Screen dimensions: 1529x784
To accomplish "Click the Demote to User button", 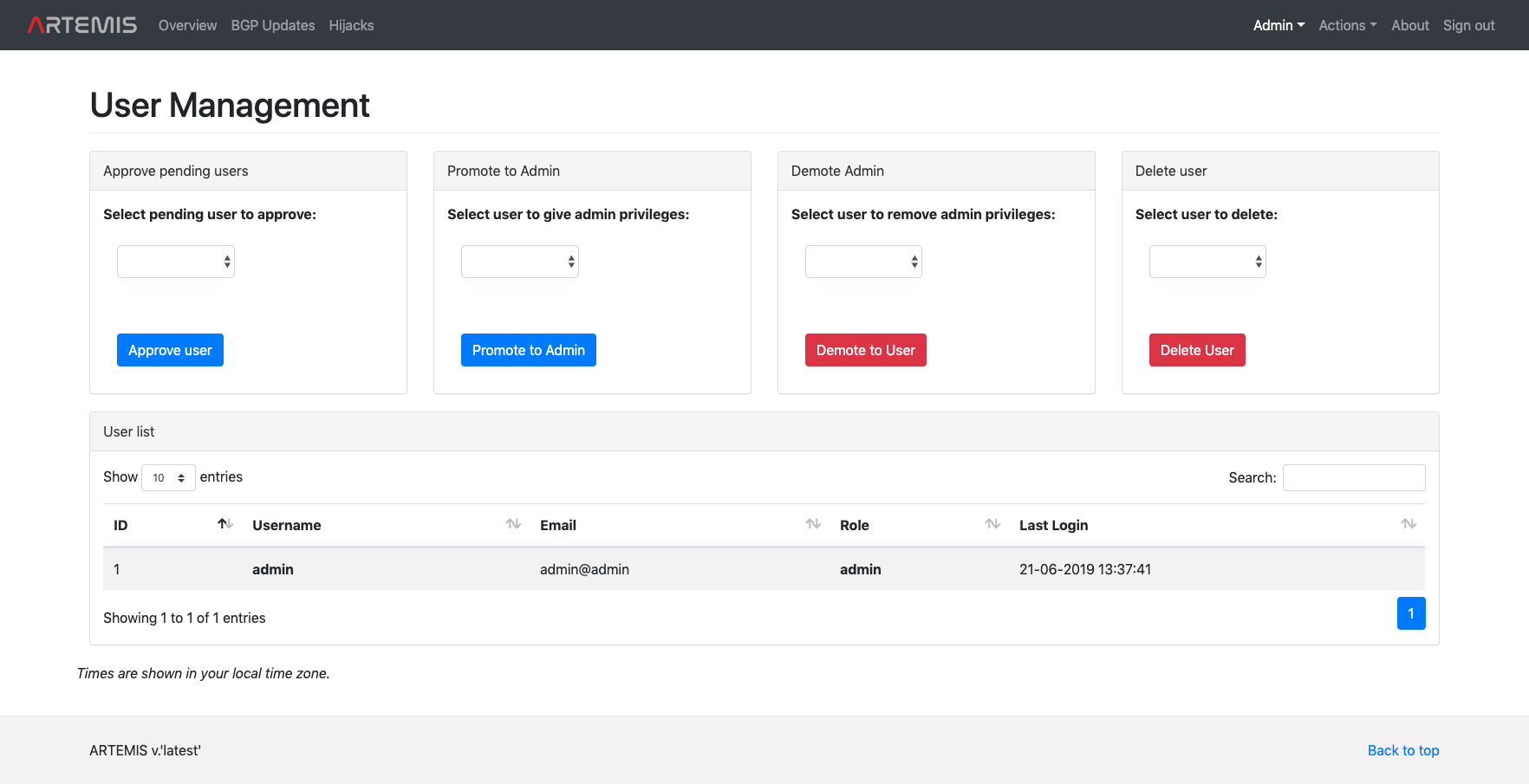I will 865,350.
